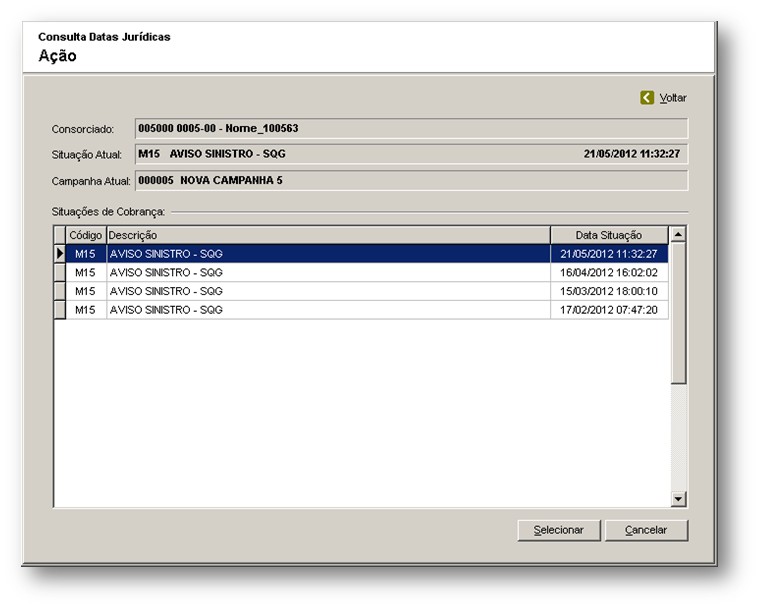
Task: Select the row dated 17/02/2012 07:47:20
Action: coord(361,310)
